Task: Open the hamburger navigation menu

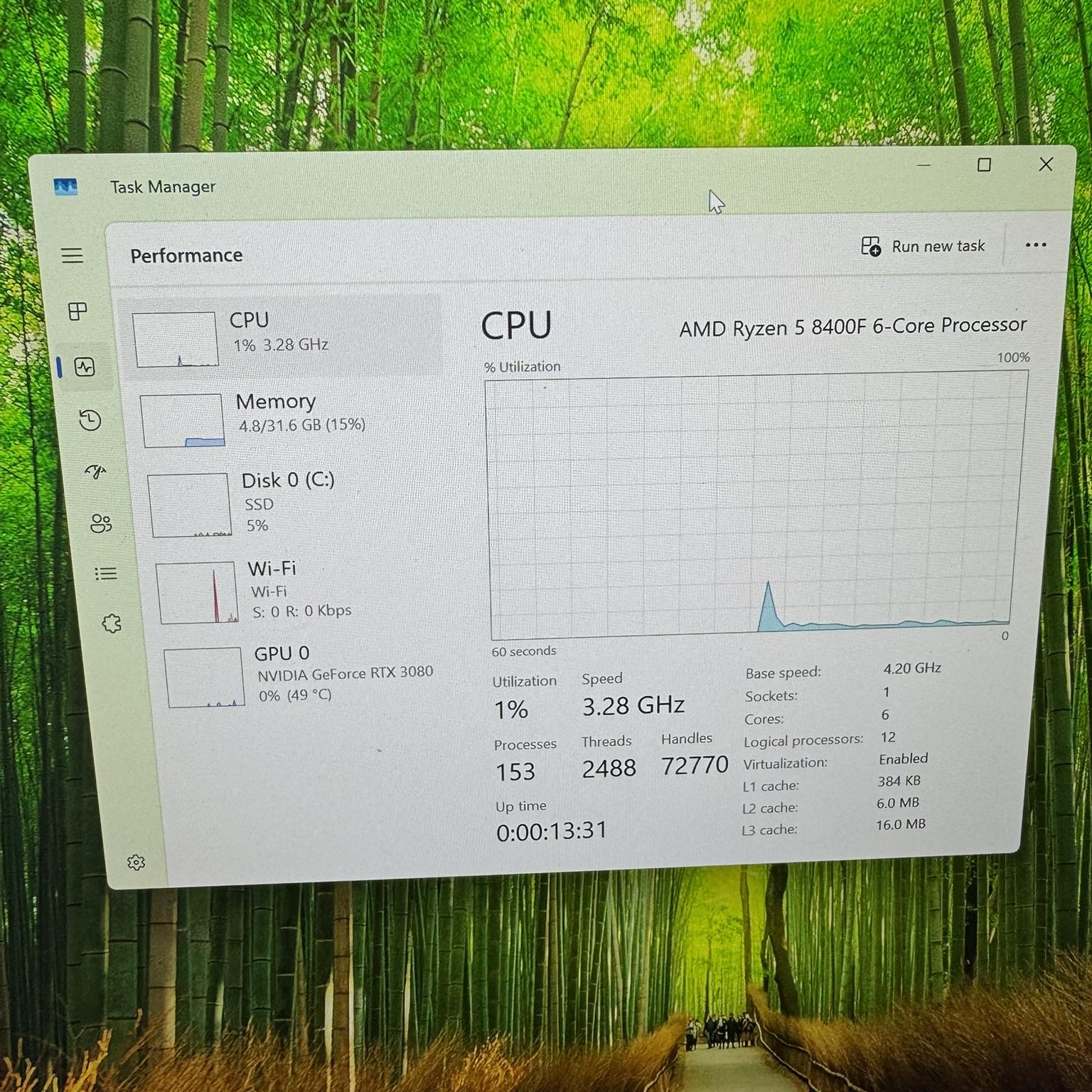Action: pos(72,255)
